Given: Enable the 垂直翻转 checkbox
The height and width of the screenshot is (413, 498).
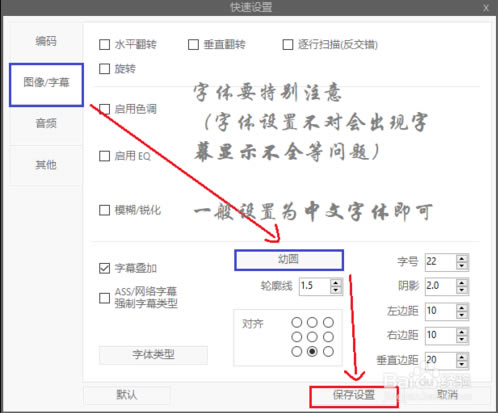Looking at the screenshot, I should (193, 45).
